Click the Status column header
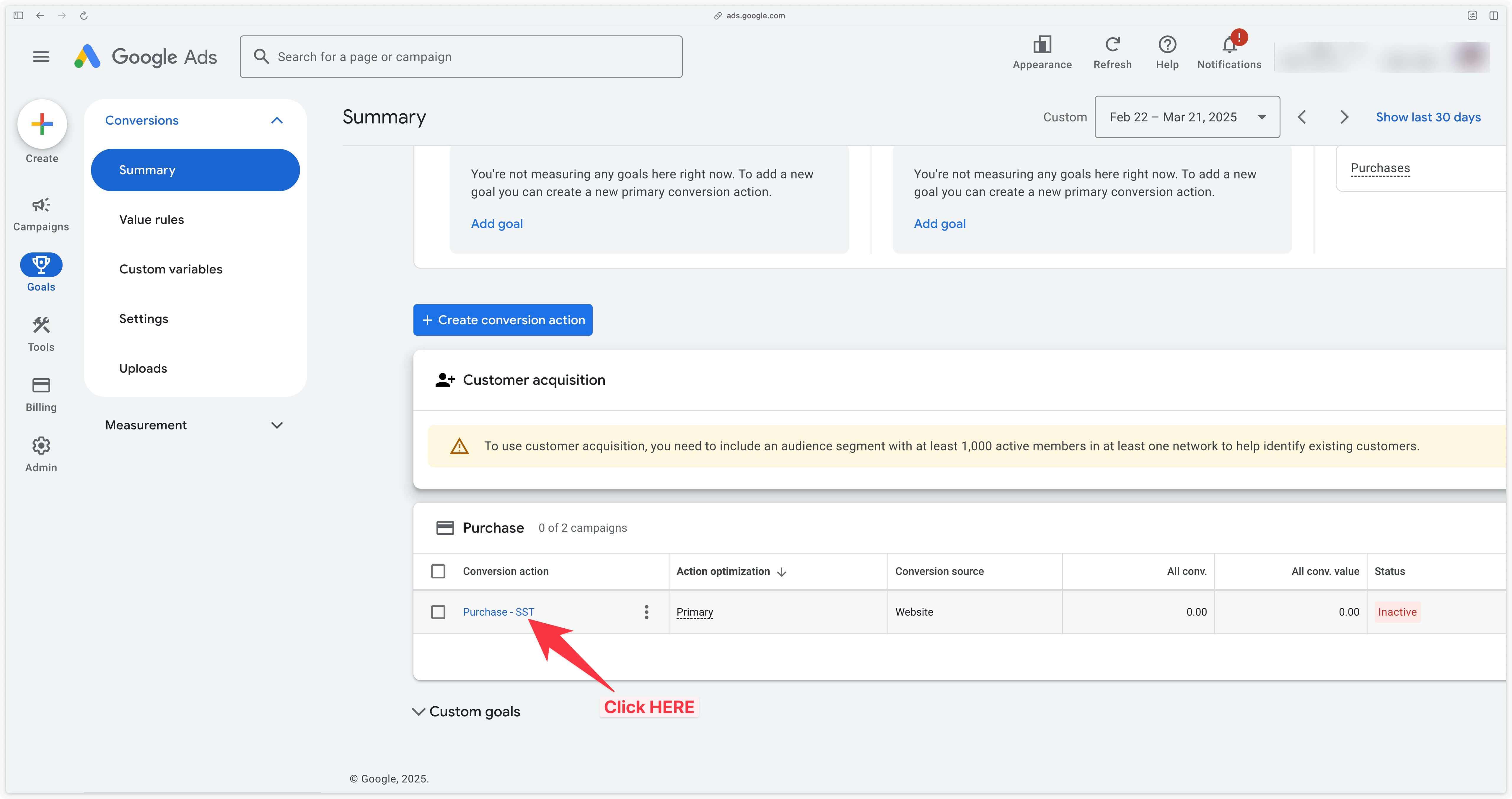This screenshot has height=799, width=1512. tap(1389, 571)
